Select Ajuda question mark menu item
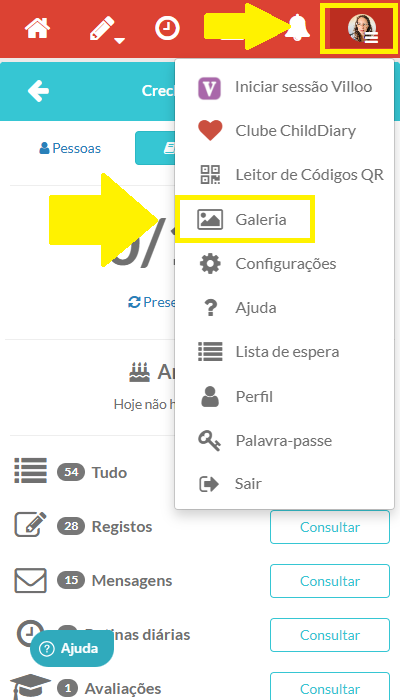This screenshot has height=700, width=400. (284, 308)
